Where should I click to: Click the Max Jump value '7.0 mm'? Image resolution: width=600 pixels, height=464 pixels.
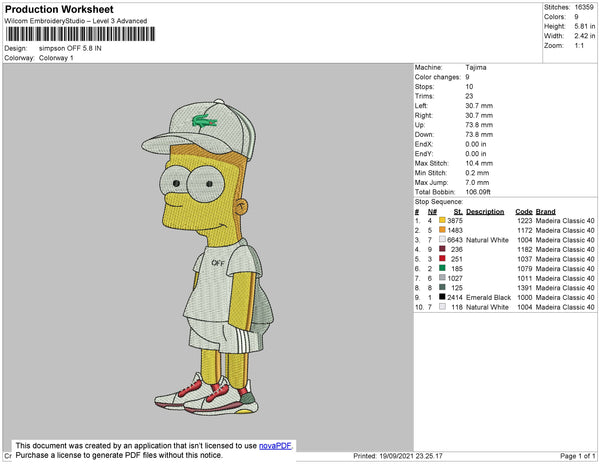[477, 182]
